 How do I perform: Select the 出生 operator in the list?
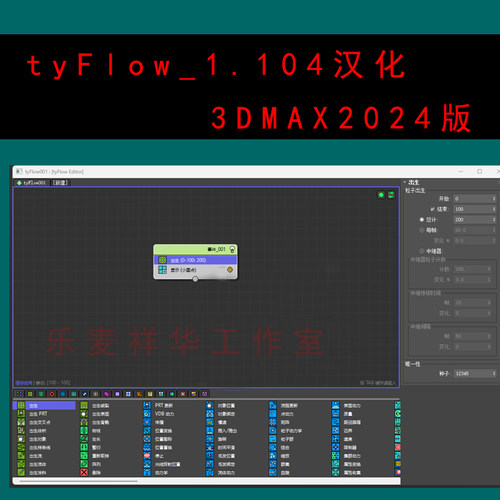[x=44, y=405]
